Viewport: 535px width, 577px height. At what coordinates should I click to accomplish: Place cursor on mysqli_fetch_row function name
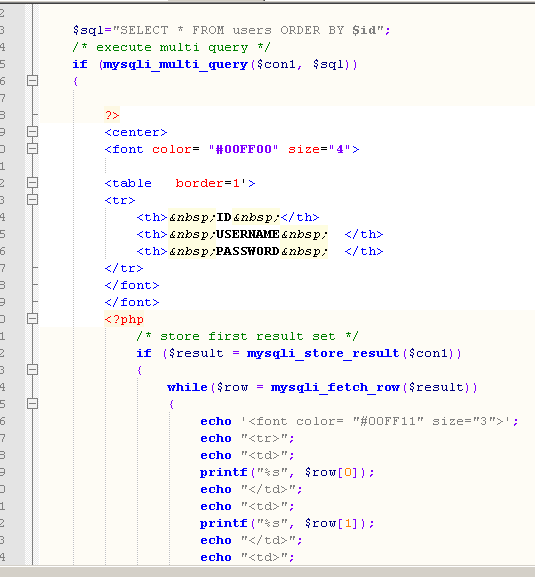(x=335, y=387)
